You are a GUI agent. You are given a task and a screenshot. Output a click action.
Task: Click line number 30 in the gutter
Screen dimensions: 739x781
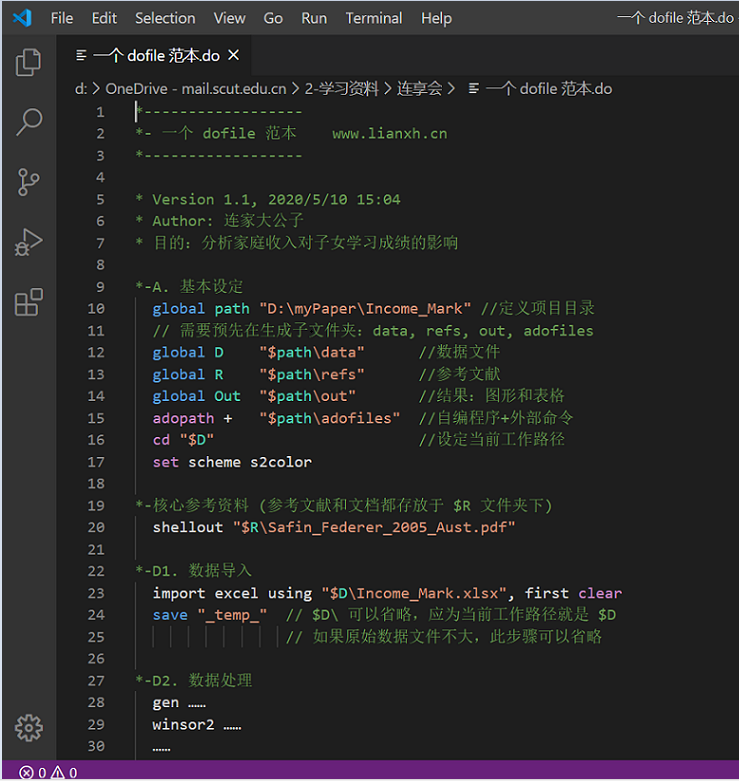[96, 746]
